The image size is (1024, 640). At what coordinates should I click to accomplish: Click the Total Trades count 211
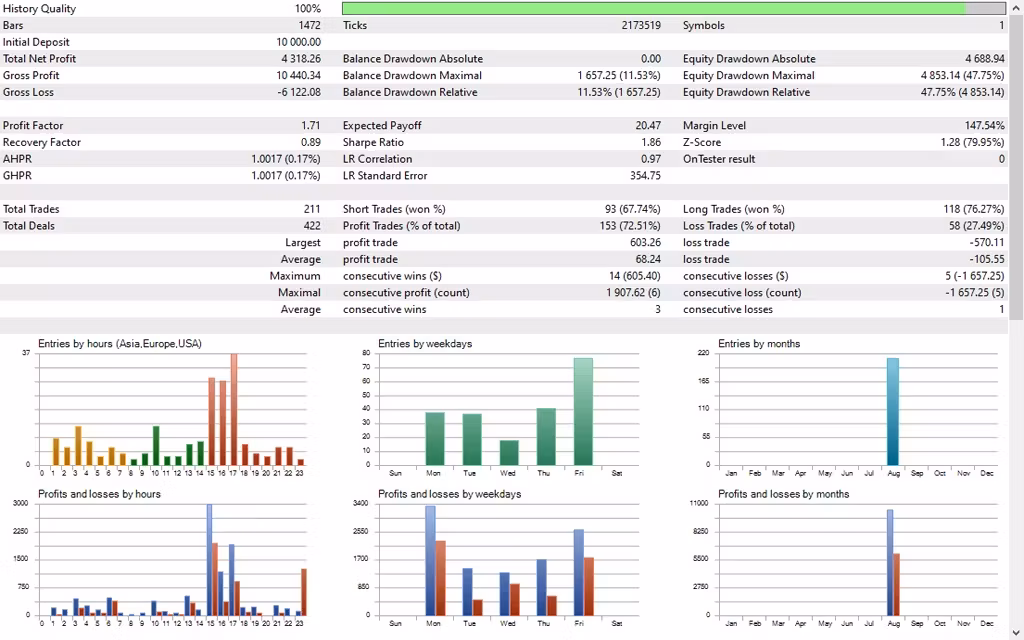point(312,210)
